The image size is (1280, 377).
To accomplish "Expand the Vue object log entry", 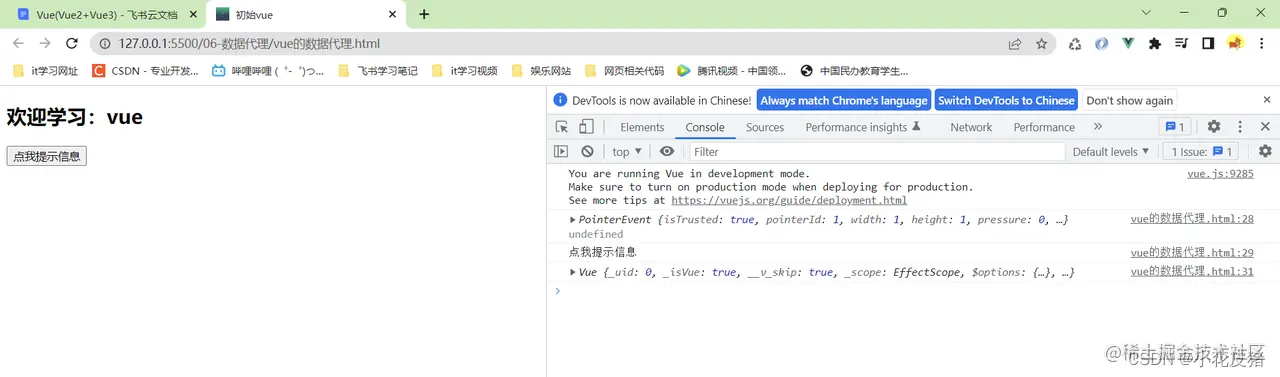I will 573,272.
